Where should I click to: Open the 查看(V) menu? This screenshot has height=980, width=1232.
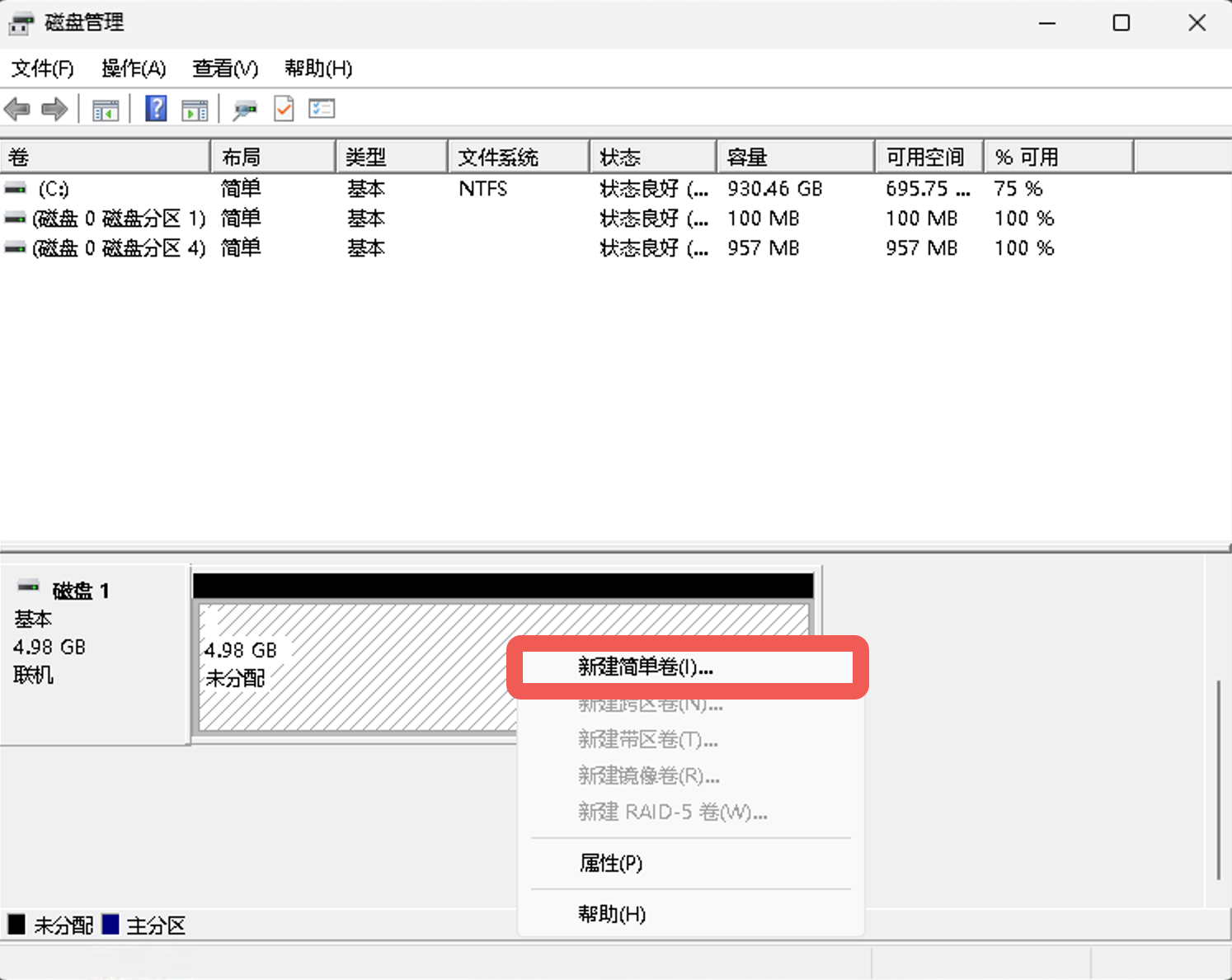(x=225, y=68)
